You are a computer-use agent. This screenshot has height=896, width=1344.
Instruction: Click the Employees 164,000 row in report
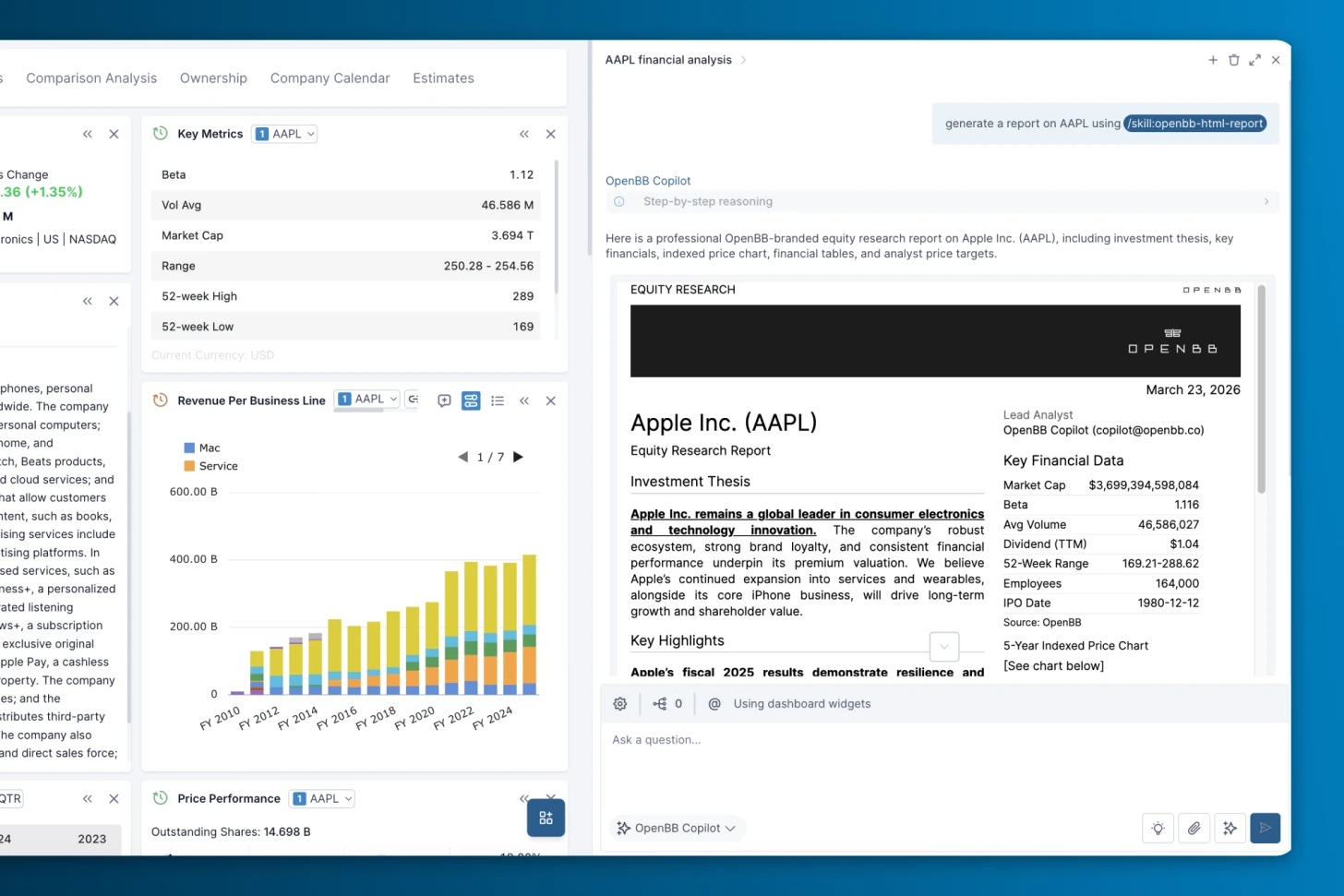click(1101, 584)
